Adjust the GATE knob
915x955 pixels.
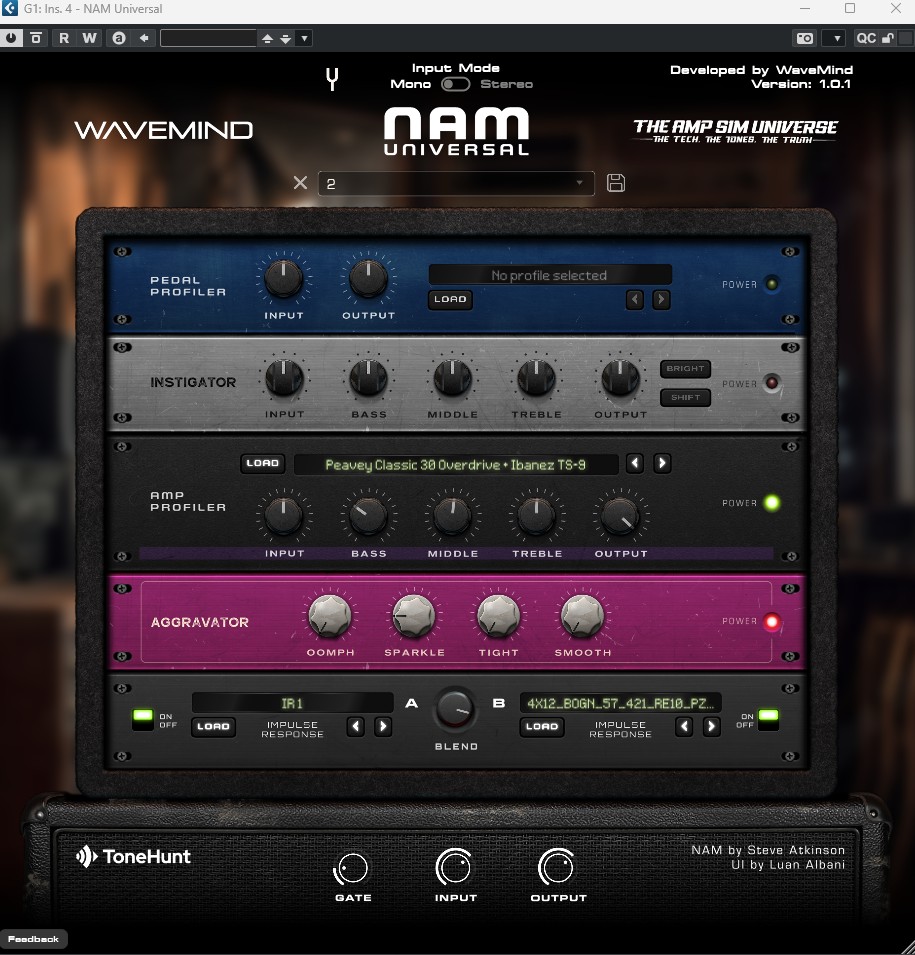[x=352, y=869]
